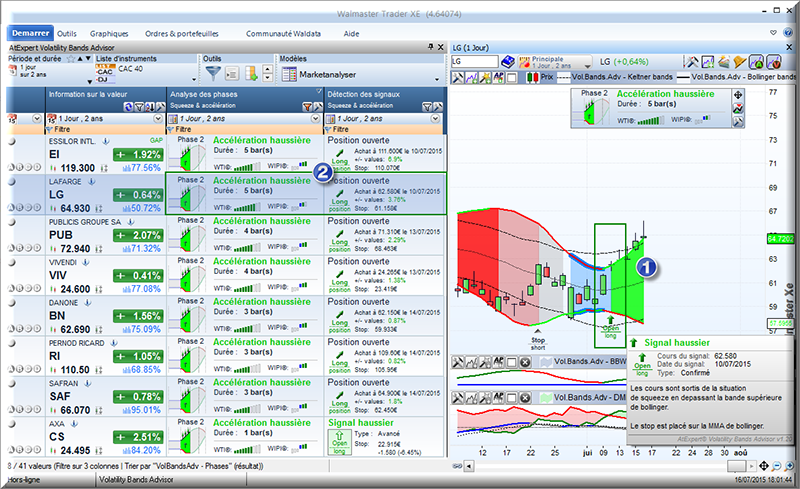Toggle the green A chart advisor icon
This screenshot has width=800, height=489.
[757, 62]
